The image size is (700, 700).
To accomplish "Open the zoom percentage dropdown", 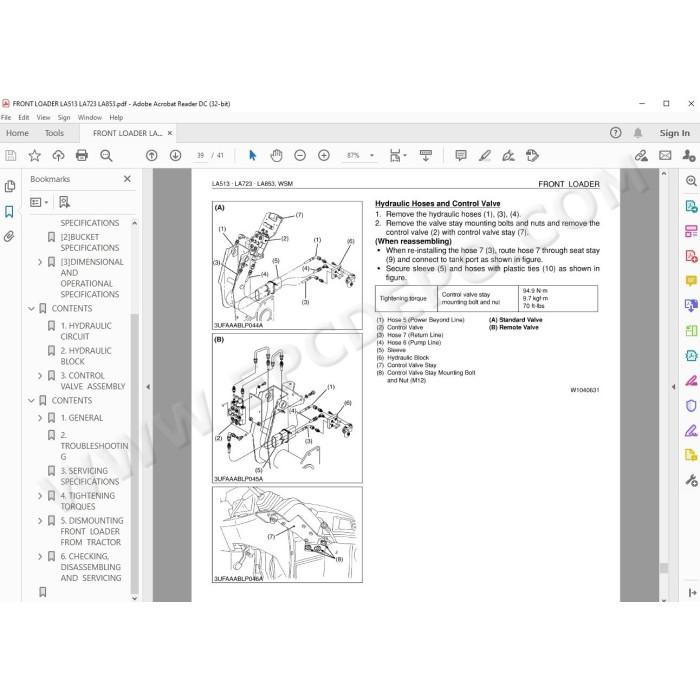I will coord(371,155).
